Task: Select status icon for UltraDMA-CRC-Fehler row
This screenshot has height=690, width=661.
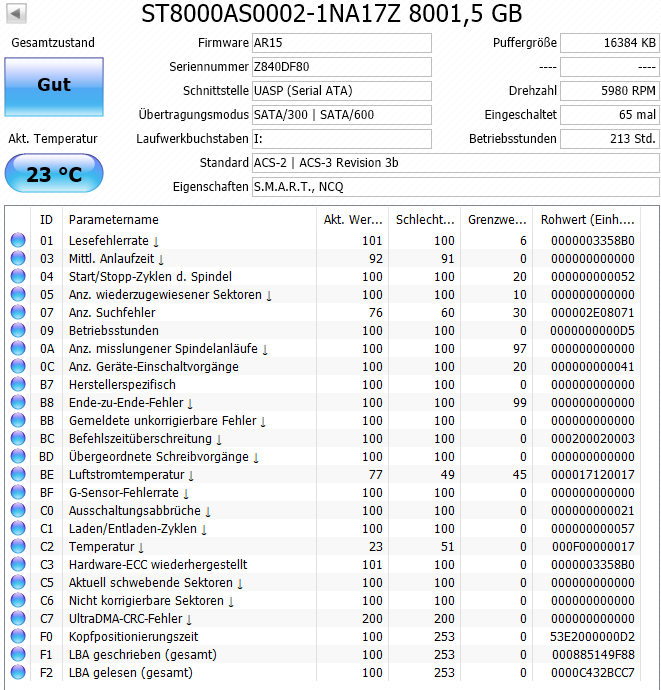Action: click(x=18, y=618)
